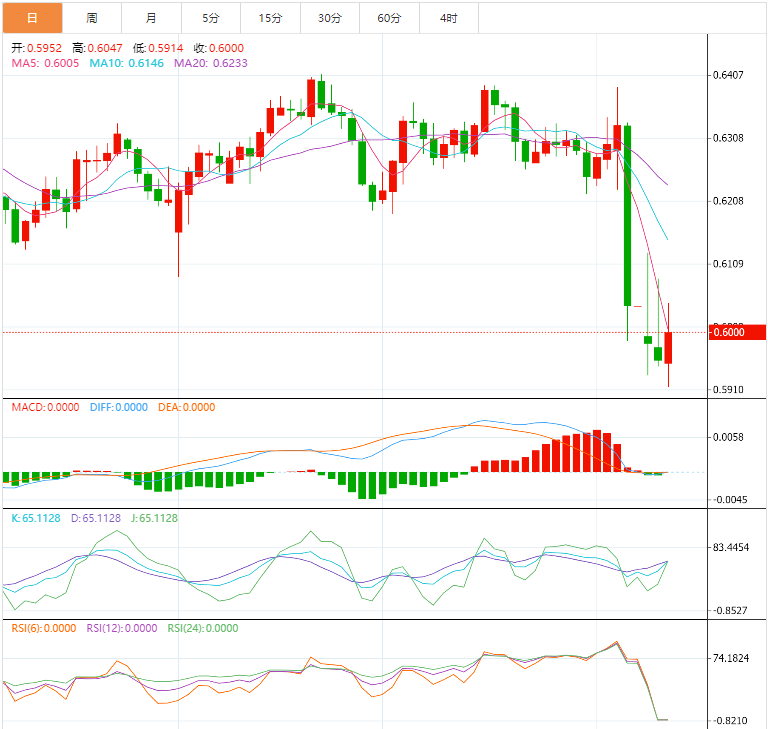Open the 30分 timeframe tab

pos(330,18)
